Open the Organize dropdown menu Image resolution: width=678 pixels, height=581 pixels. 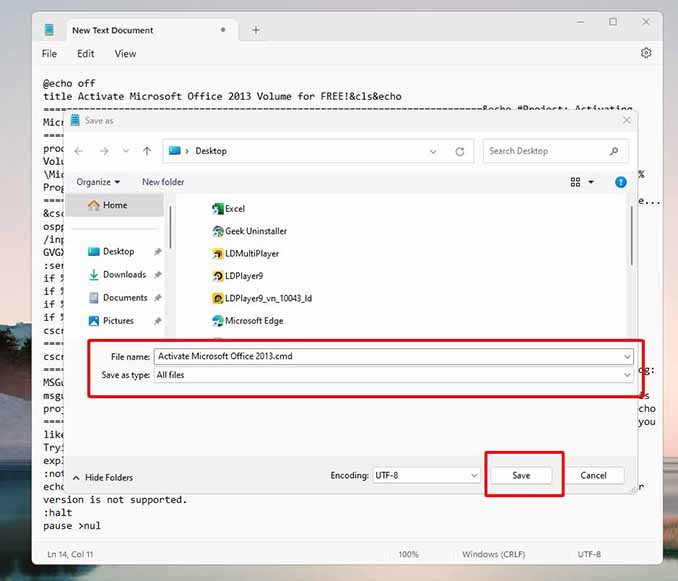click(98, 182)
